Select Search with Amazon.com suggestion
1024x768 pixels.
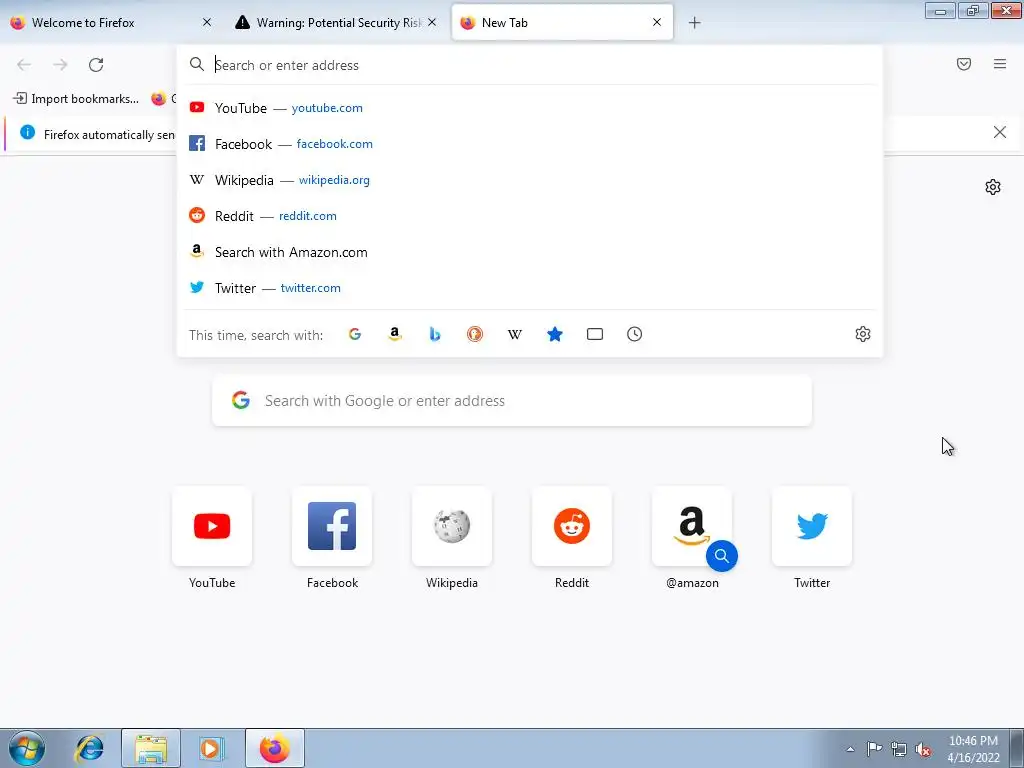click(530, 252)
